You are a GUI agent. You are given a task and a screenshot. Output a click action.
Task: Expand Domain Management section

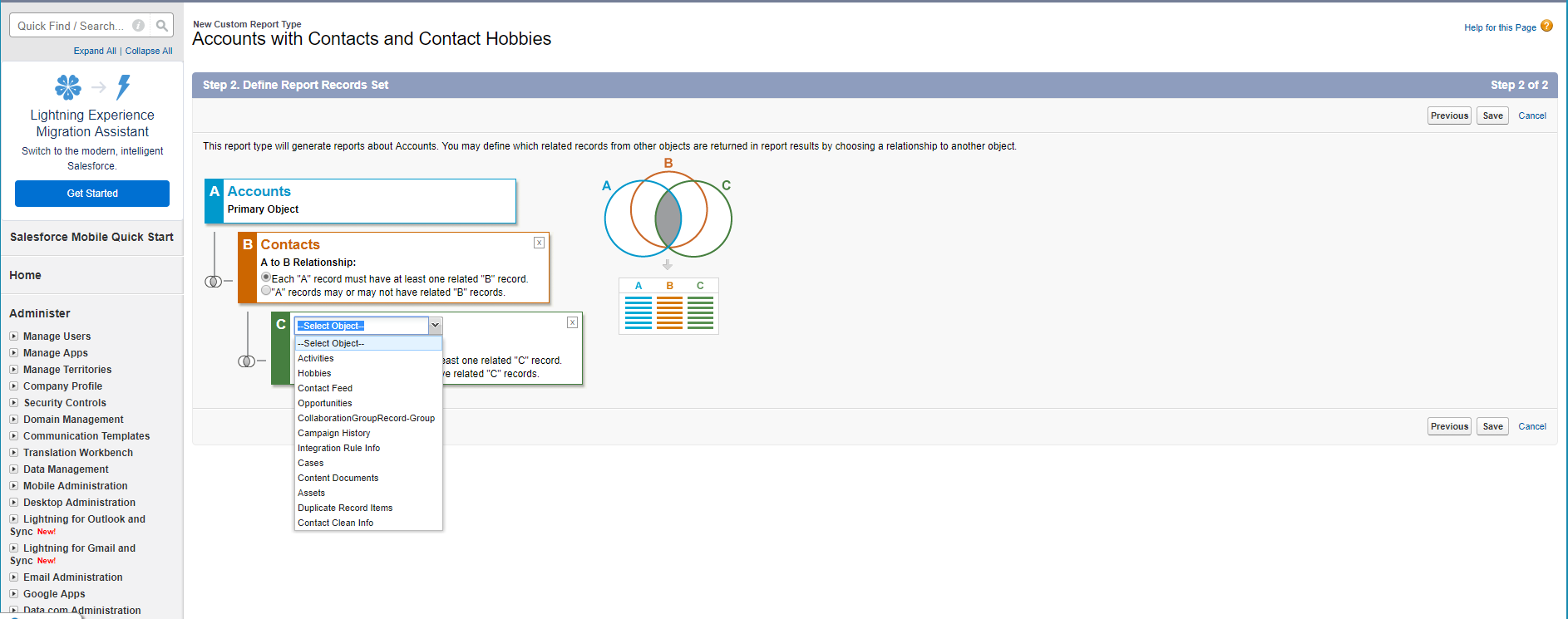(x=13, y=420)
